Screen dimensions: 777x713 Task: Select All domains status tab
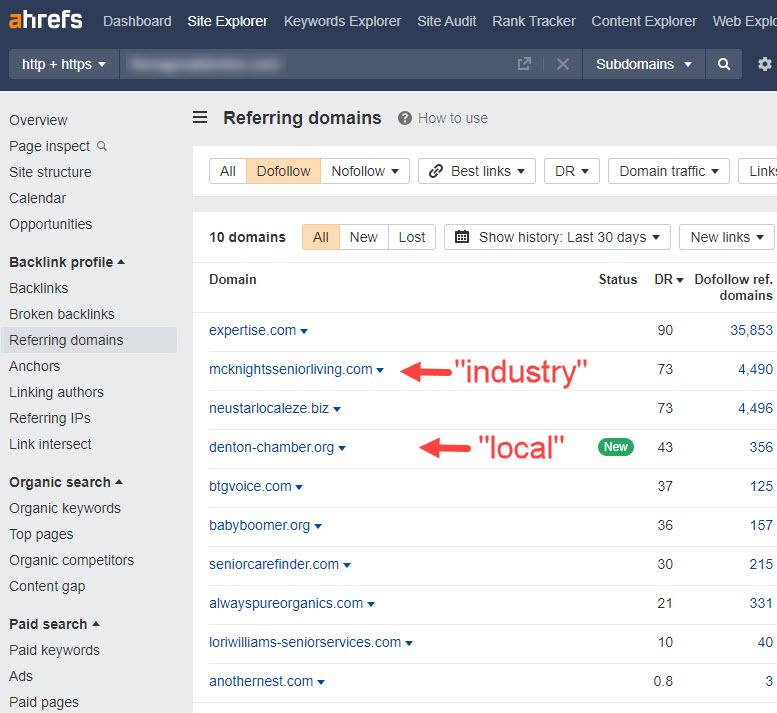321,237
